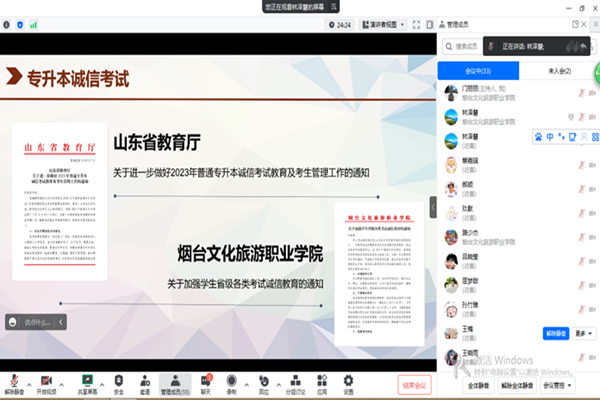Click the emoji smiley in the 说点什么 bar
Screen dimensions: 600x400
[13, 322]
